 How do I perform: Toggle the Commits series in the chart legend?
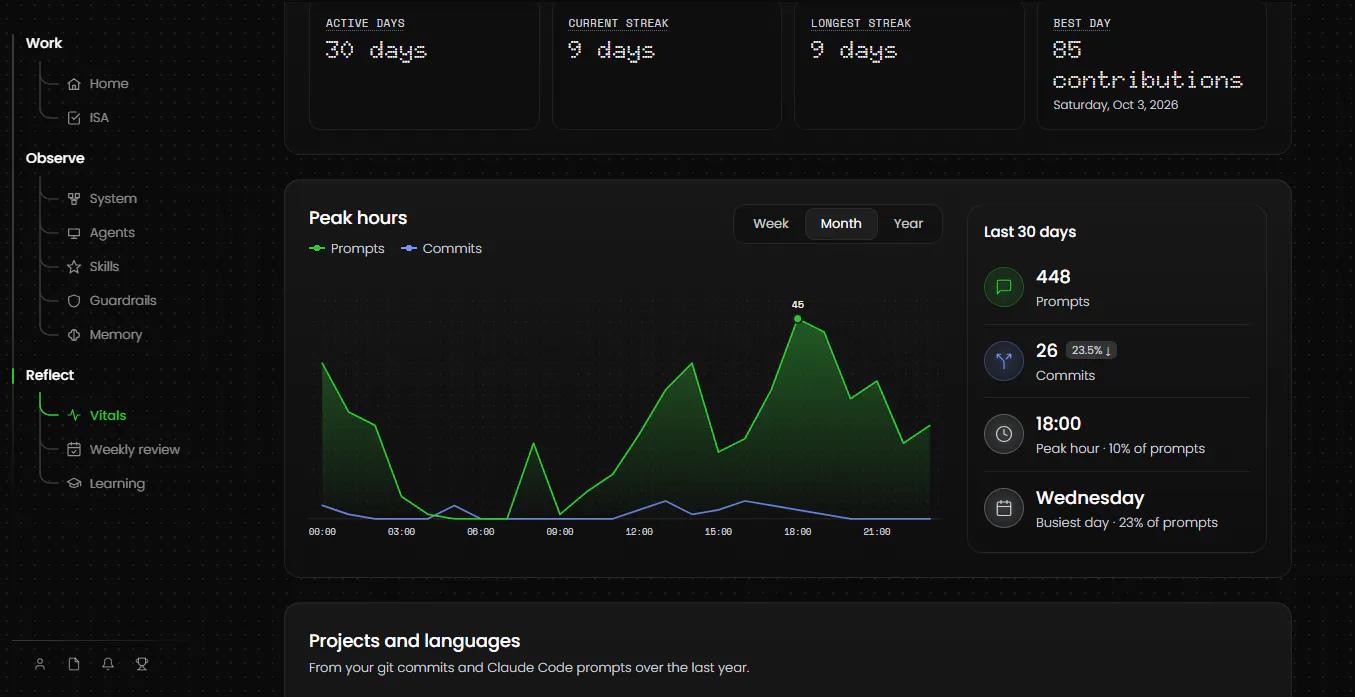(441, 249)
